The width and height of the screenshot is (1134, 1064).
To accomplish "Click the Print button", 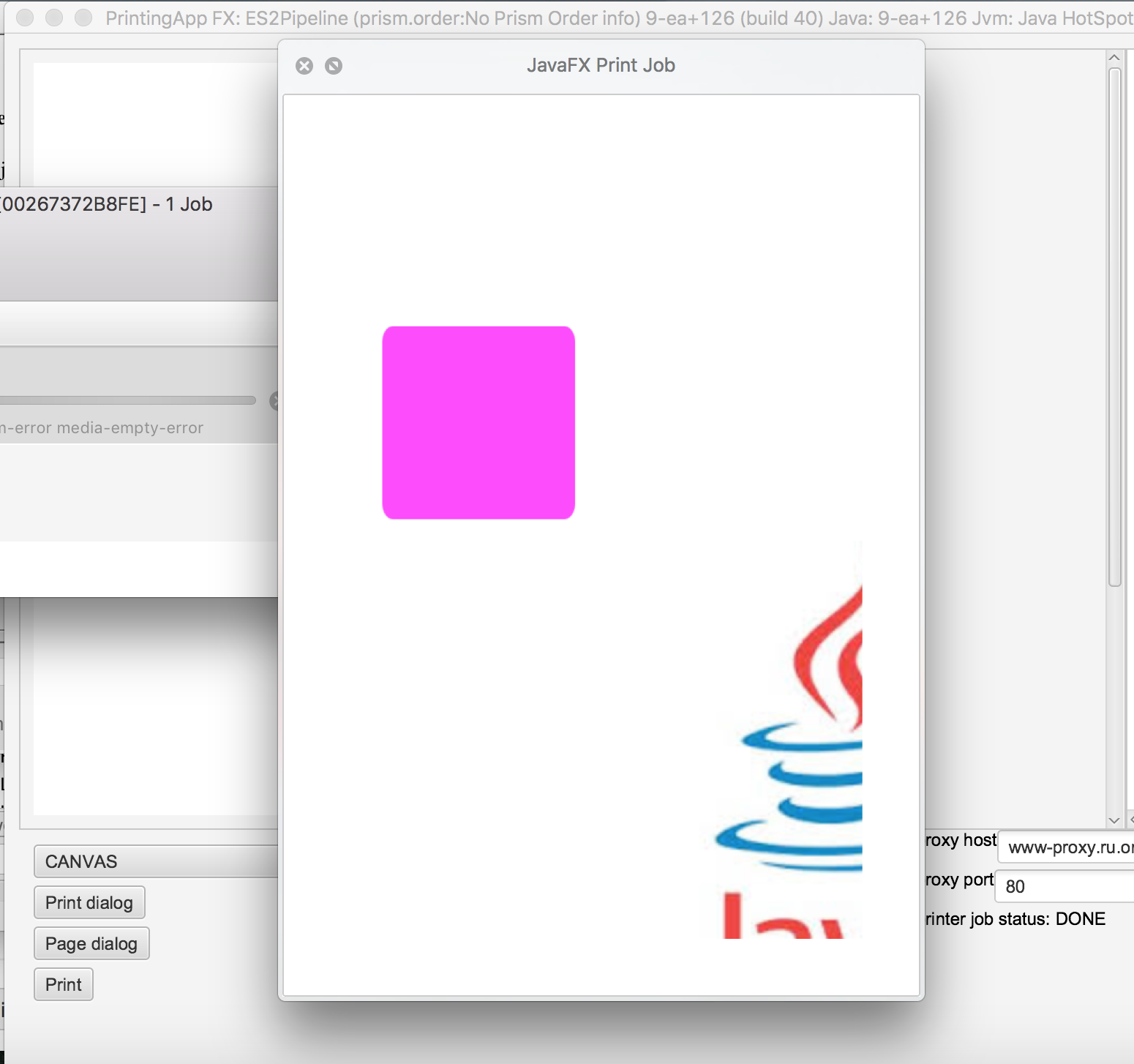I will coord(64,984).
